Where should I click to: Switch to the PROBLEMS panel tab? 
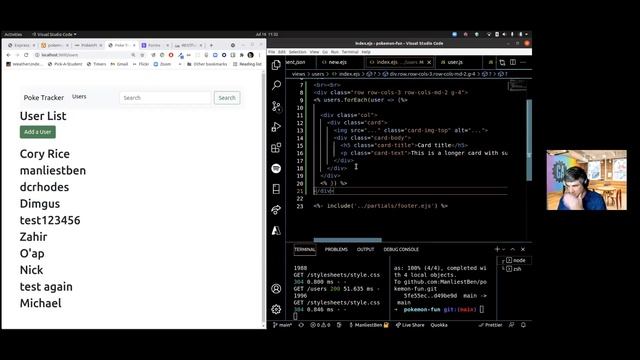coord(336,249)
